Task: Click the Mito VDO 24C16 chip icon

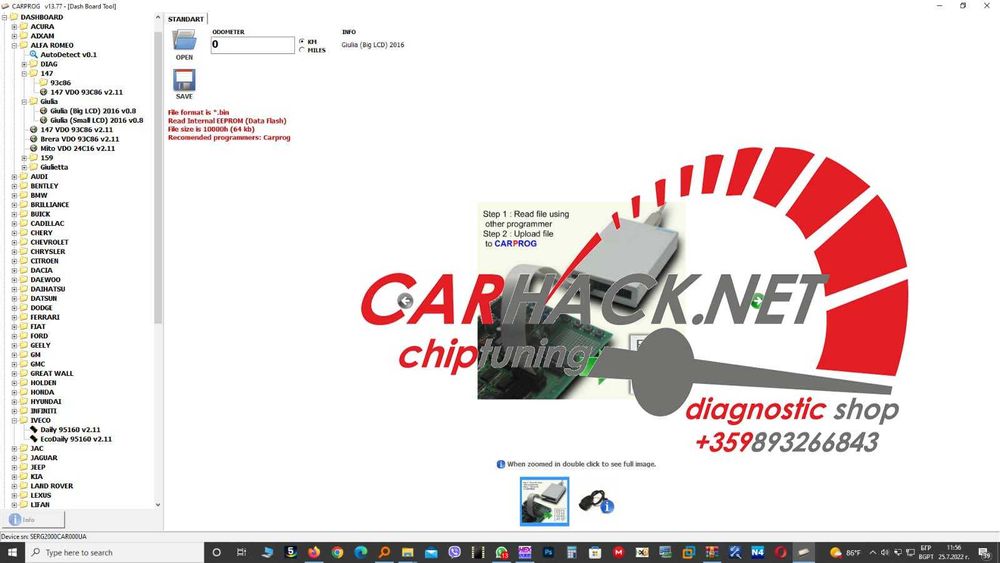Action: point(34,149)
